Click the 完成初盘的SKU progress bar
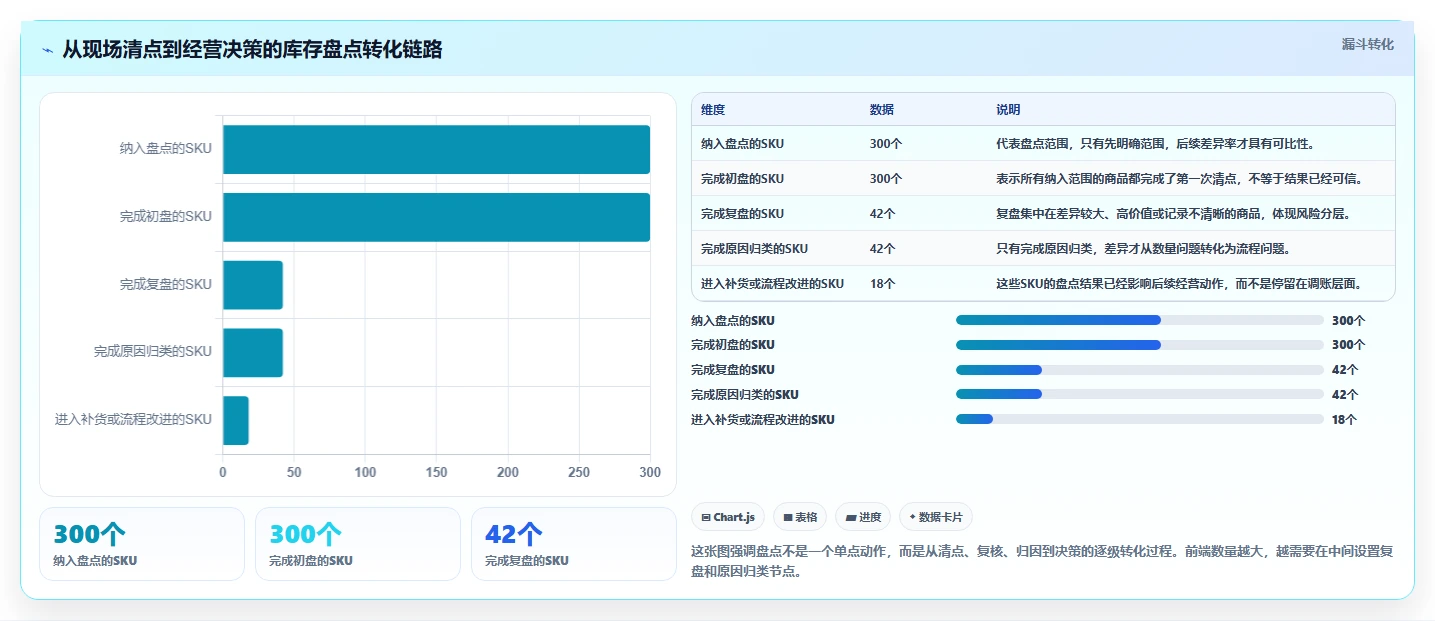Viewport: 1435px width, 621px height. 1140,345
